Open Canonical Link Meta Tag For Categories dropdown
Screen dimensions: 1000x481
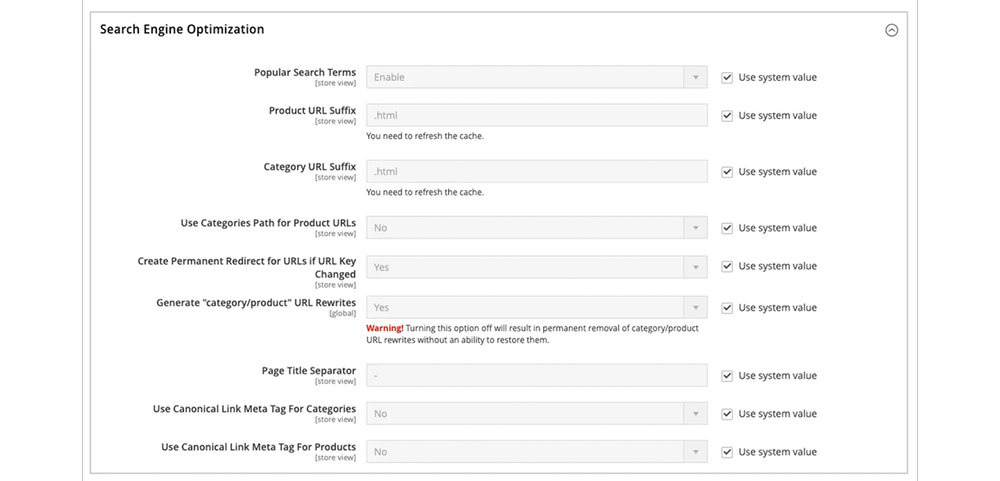537,413
